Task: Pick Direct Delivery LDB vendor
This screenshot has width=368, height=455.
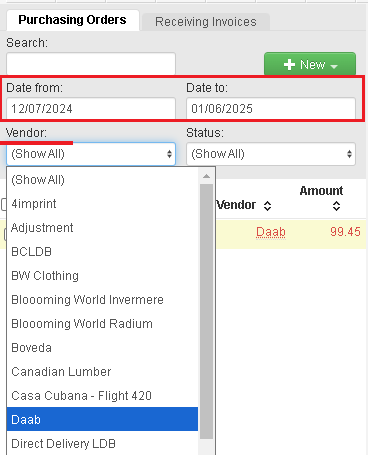Action: (x=102, y=444)
